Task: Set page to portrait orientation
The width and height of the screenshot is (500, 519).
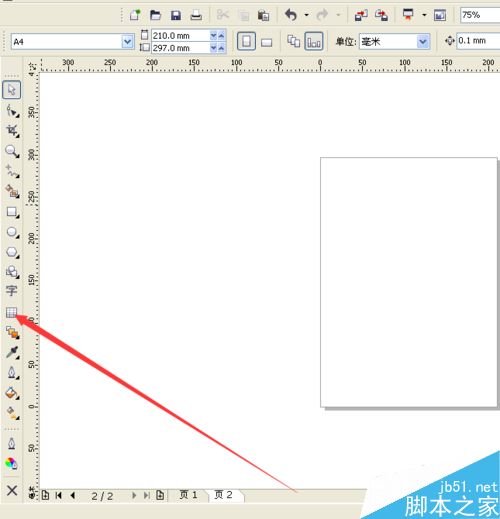Action: [246, 41]
